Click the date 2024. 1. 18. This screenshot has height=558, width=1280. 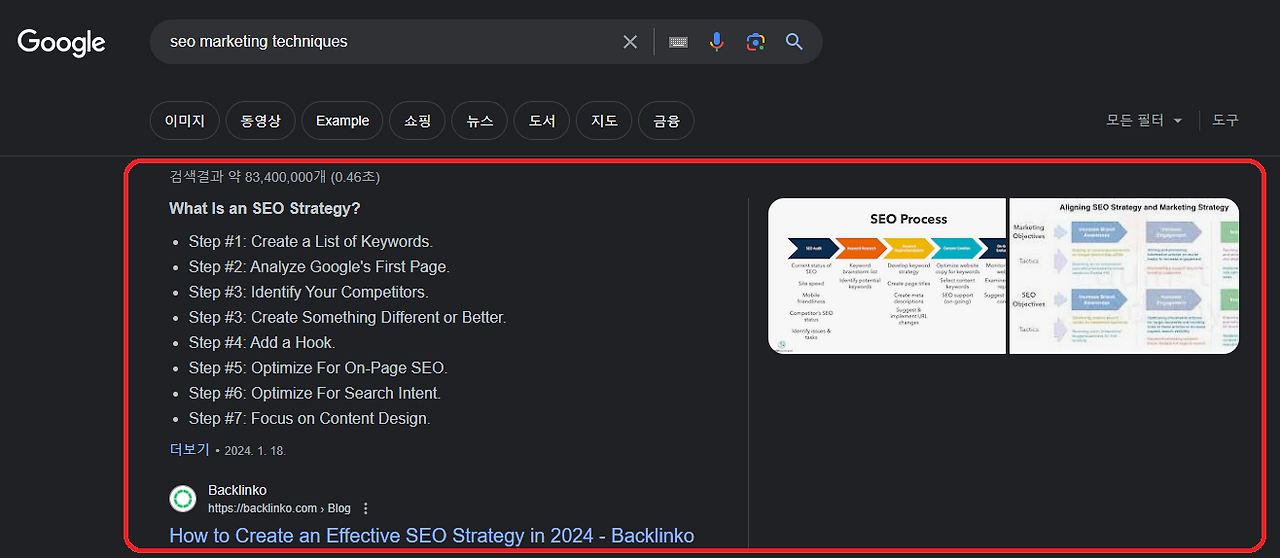pyautogui.click(x=255, y=451)
